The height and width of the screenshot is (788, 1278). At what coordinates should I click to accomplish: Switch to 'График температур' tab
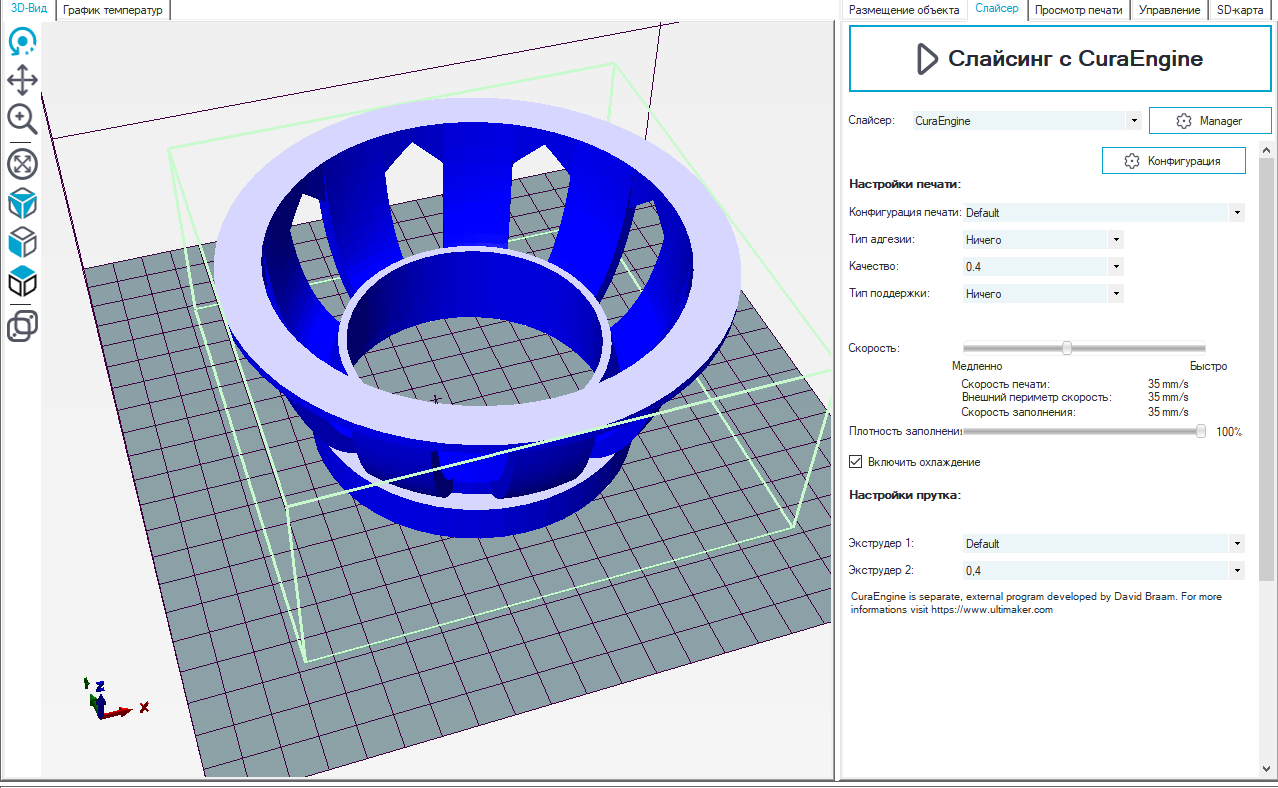coord(112,10)
